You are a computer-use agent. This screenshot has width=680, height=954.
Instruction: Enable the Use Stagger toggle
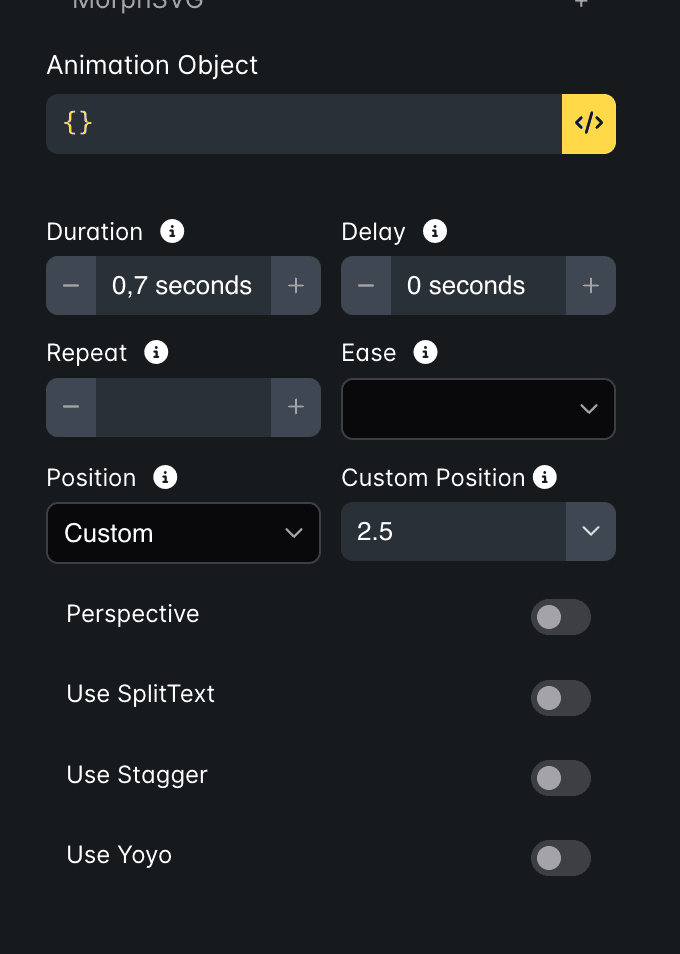pyautogui.click(x=561, y=778)
